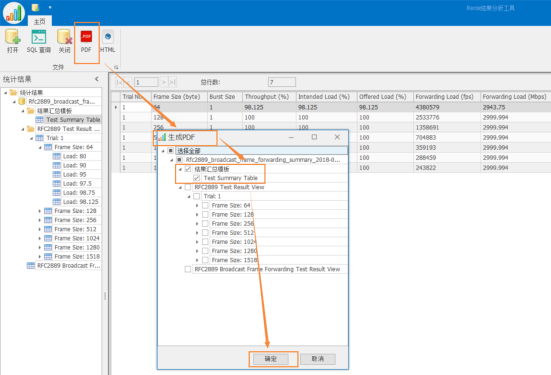Image resolution: width=551 pixels, height=375 pixels.
Task: Select Load: 97.5 table icon in tree
Action: point(57,184)
